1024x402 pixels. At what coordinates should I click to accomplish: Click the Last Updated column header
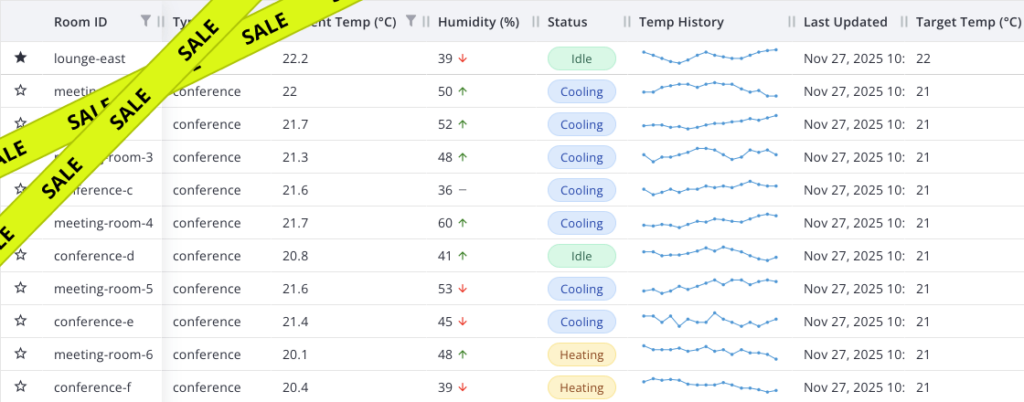coord(845,21)
